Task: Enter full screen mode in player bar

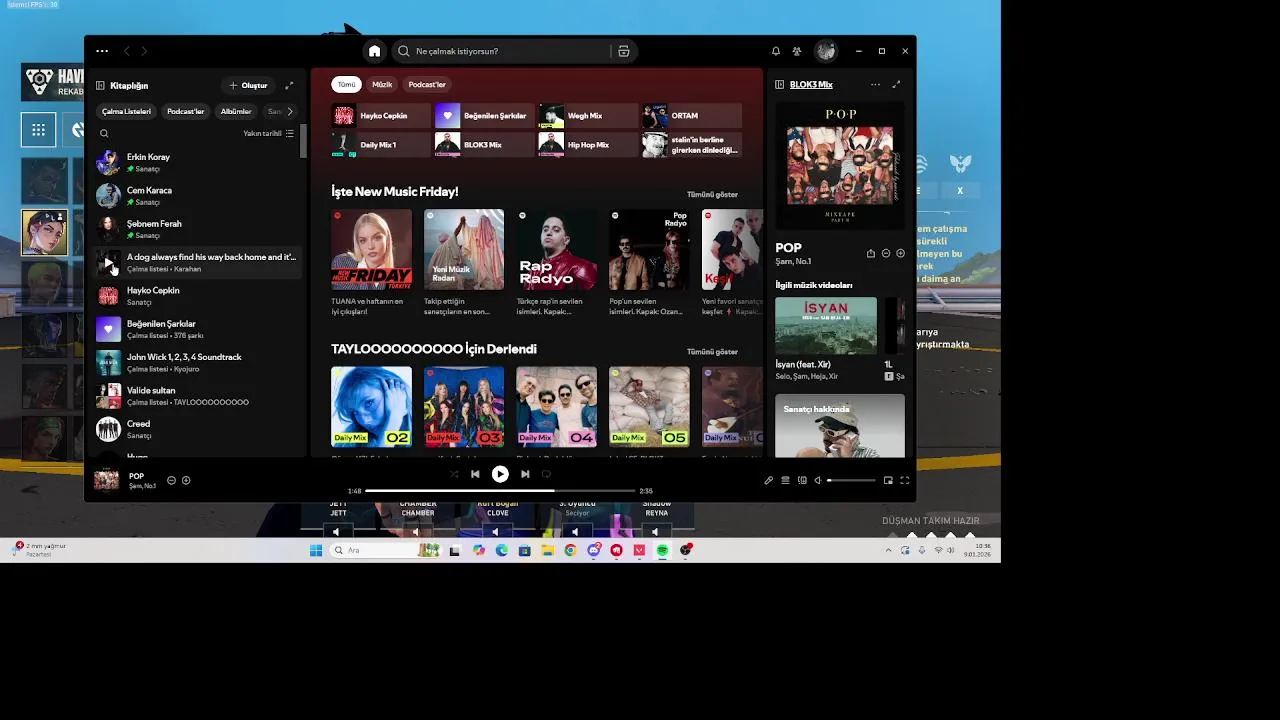Action: [905, 480]
